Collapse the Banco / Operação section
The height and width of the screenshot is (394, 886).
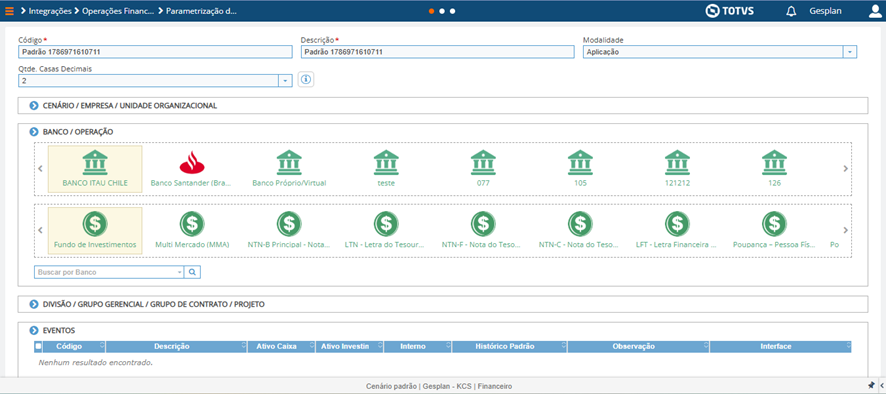click(33, 132)
